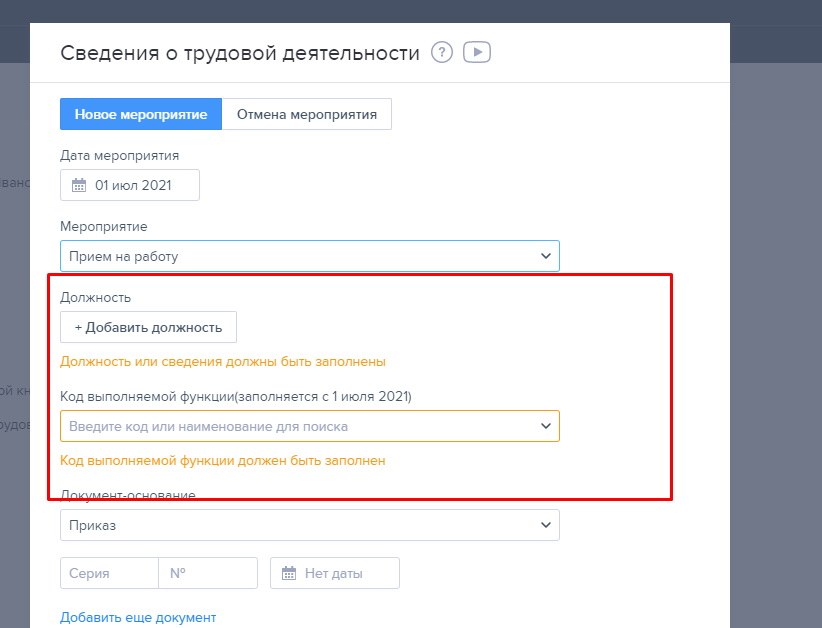The image size is (822, 628).
Task: Click the warning Должность или сведения должны быть заполнены
Action: click(x=223, y=362)
